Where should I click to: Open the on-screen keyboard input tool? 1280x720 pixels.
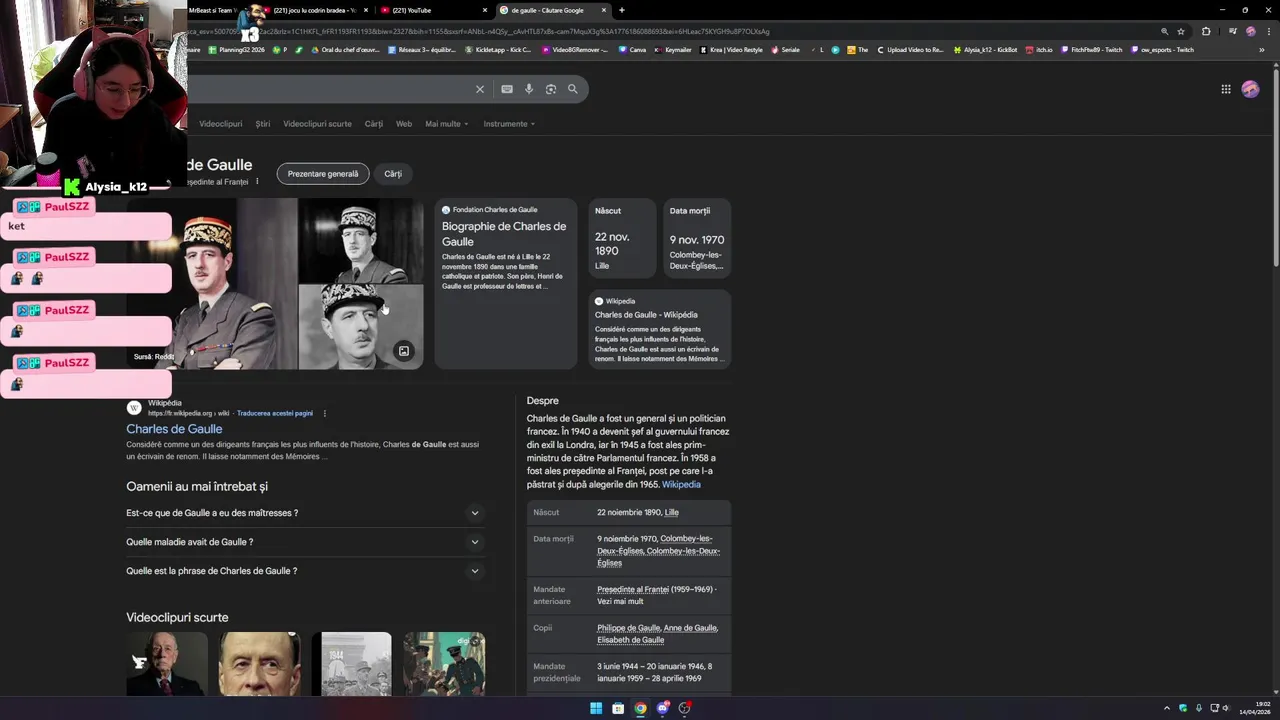click(x=507, y=89)
